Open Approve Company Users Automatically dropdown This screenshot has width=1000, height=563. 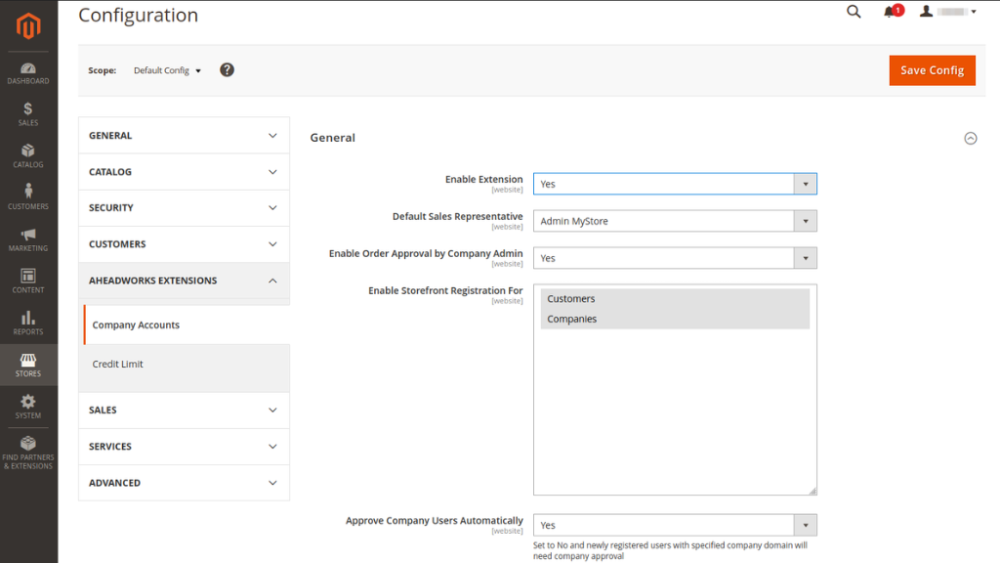click(x=675, y=525)
